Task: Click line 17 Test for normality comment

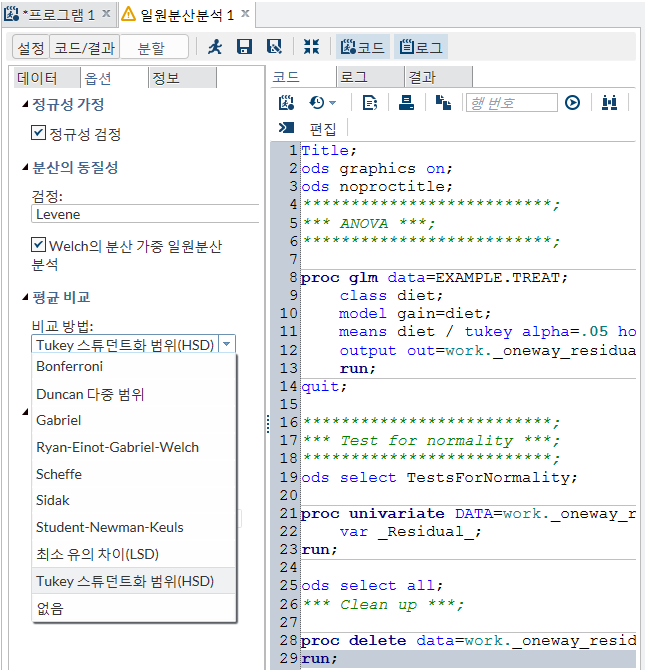Action: (431, 440)
